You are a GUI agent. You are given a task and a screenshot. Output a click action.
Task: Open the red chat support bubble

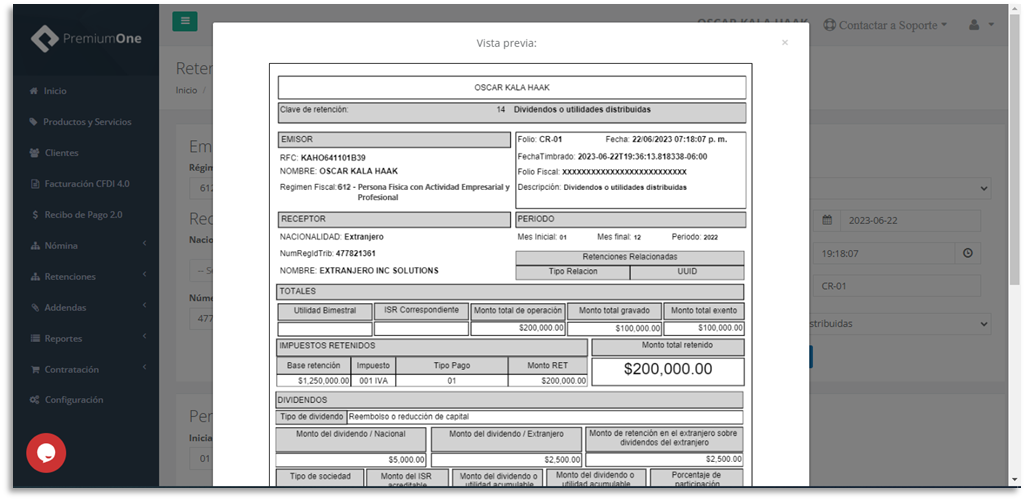pyautogui.click(x=46, y=453)
